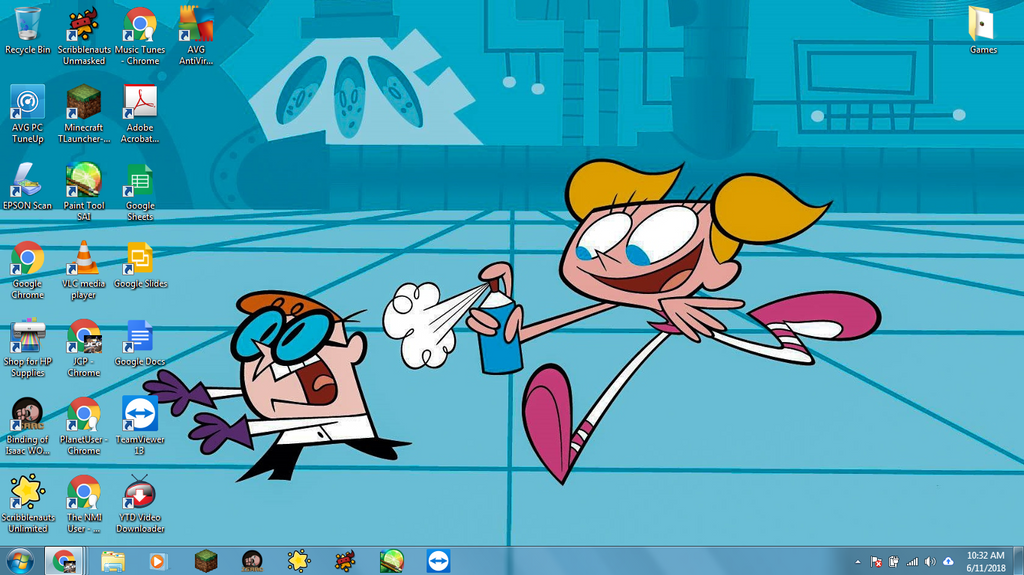Check power status tray icon
This screenshot has width=1024, height=575.
893,562
